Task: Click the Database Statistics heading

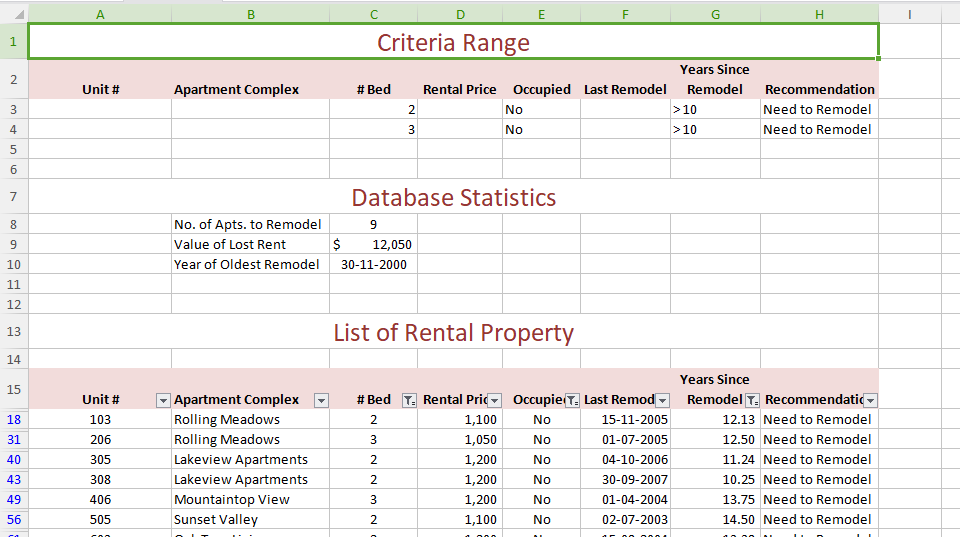Action: tap(453, 198)
